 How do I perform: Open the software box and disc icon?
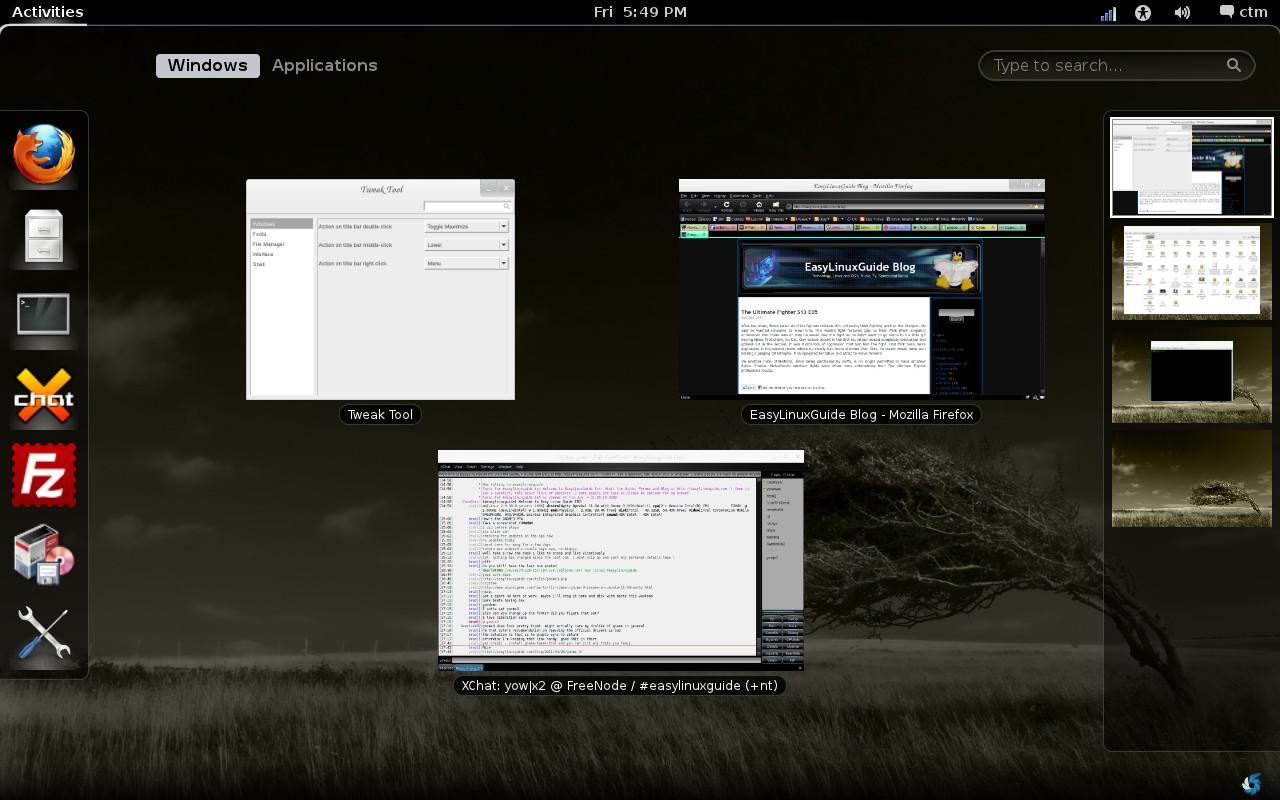[44, 556]
